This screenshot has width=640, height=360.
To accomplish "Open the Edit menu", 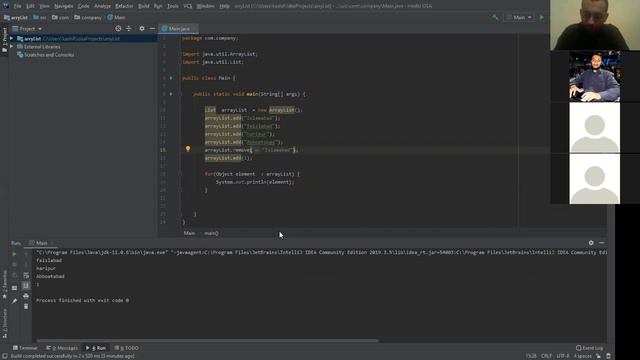I will [x=31, y=6].
